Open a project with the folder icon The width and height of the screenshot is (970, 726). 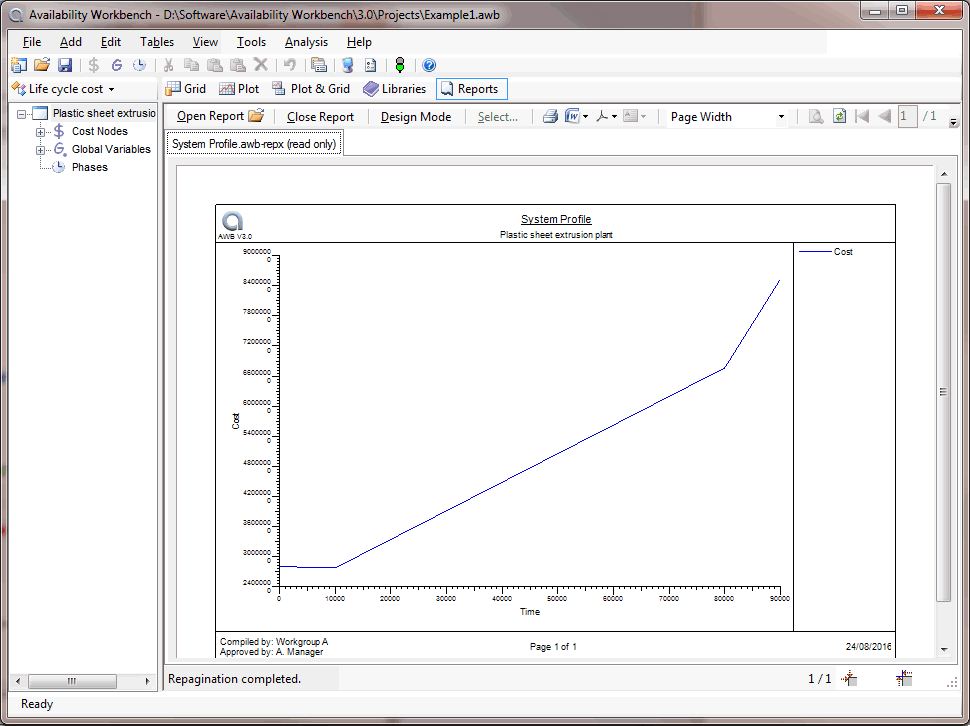tap(42, 65)
